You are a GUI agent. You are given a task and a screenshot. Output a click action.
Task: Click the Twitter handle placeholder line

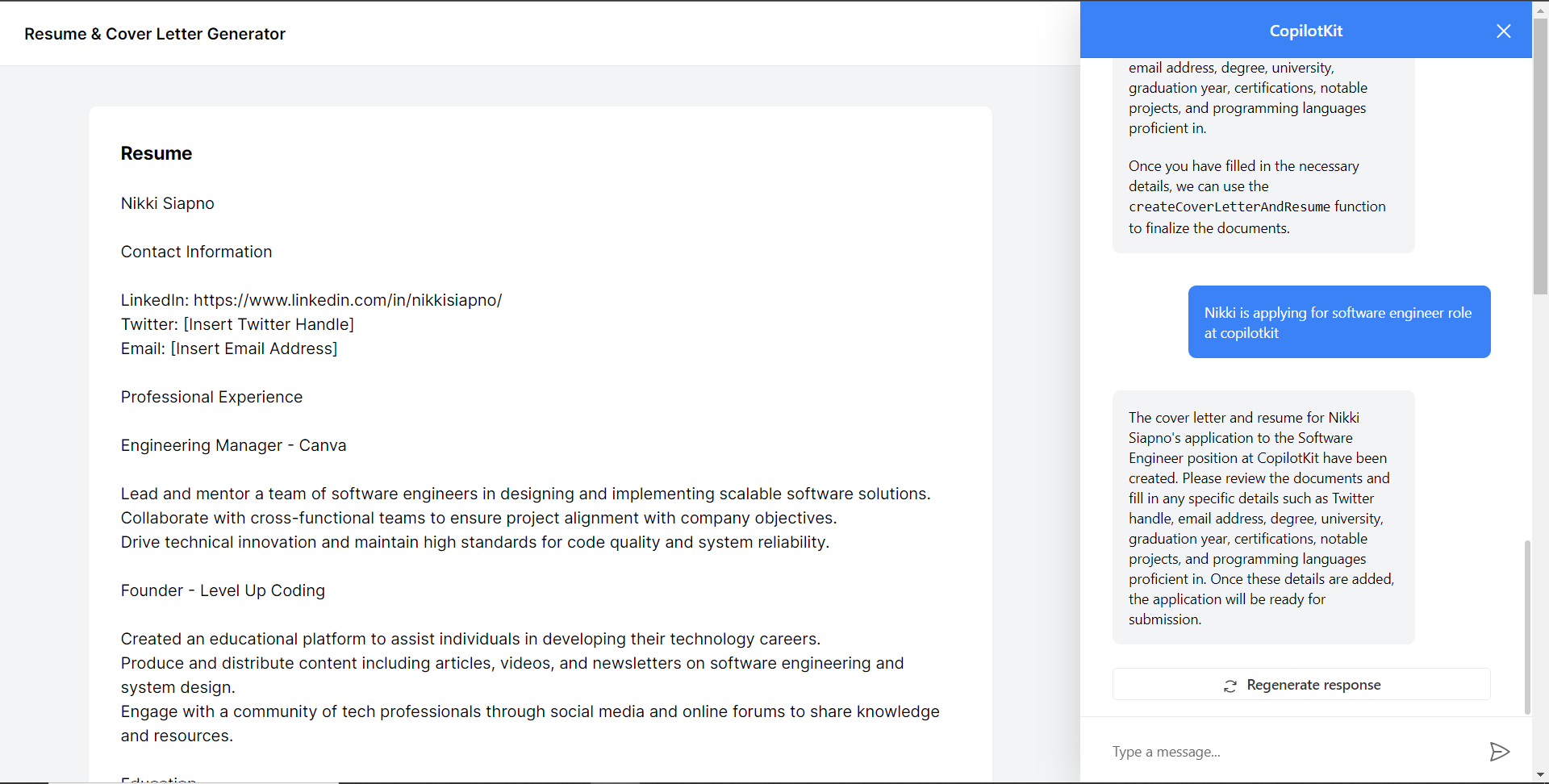[237, 324]
